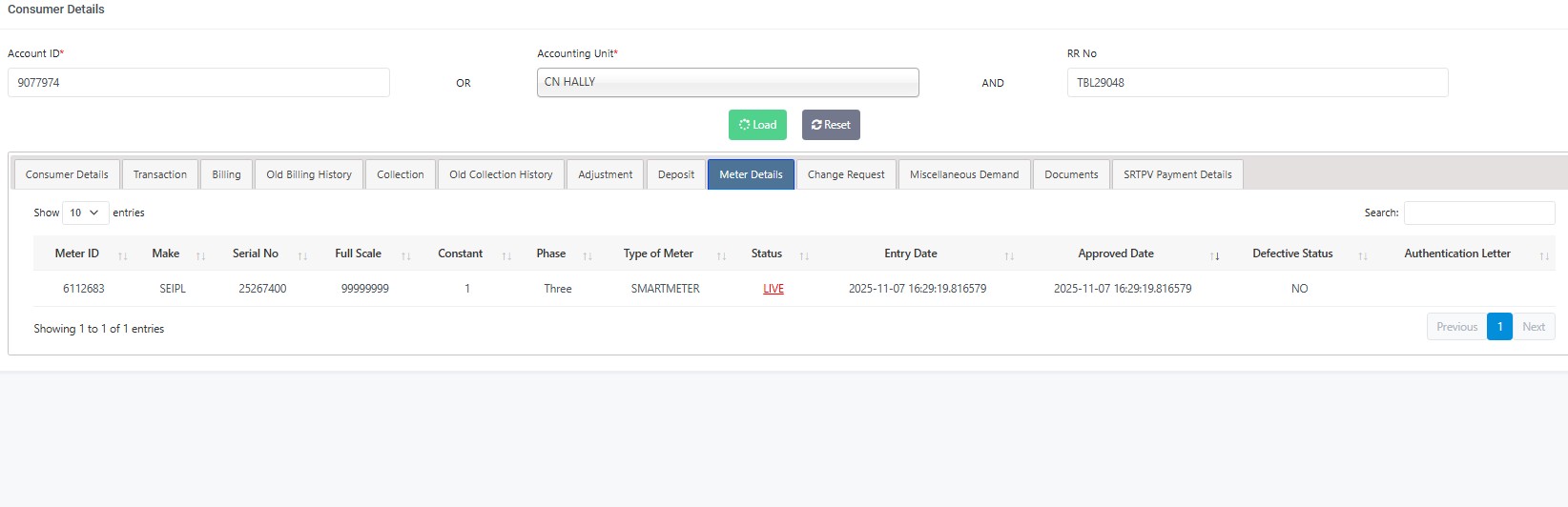Click full scale value 99999999
Screen dimensions: 1568x507
[x=365, y=289]
